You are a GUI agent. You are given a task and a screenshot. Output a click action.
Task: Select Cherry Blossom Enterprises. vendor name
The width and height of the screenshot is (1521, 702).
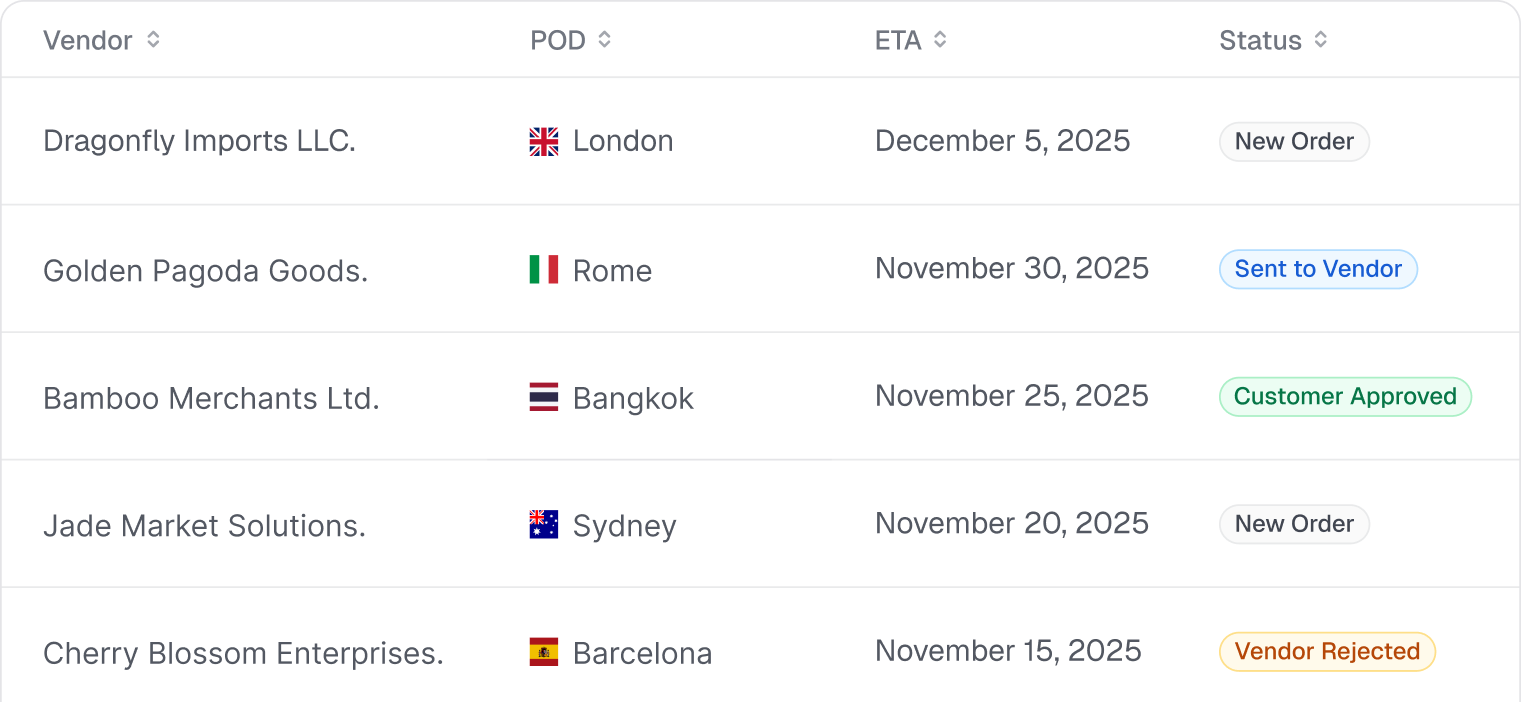click(243, 654)
